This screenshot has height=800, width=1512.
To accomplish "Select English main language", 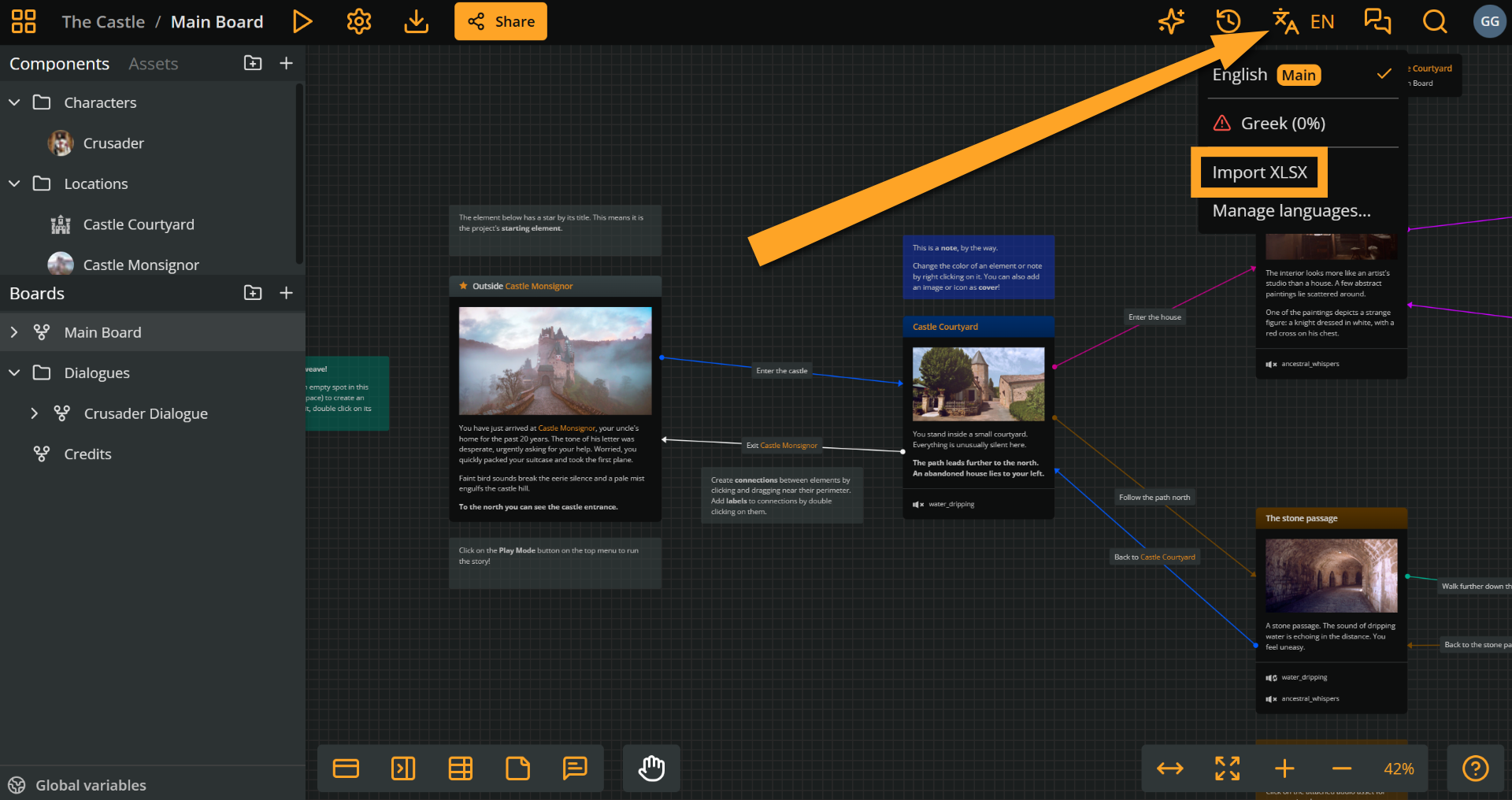I will coord(1302,75).
